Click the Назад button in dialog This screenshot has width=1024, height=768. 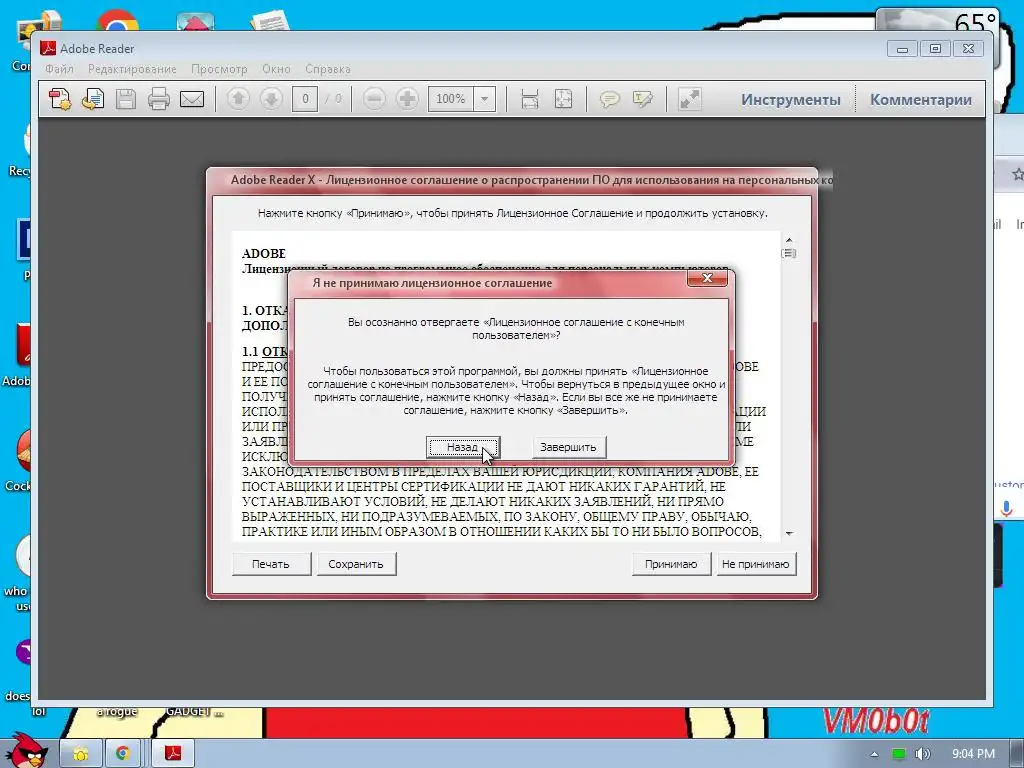pos(463,447)
